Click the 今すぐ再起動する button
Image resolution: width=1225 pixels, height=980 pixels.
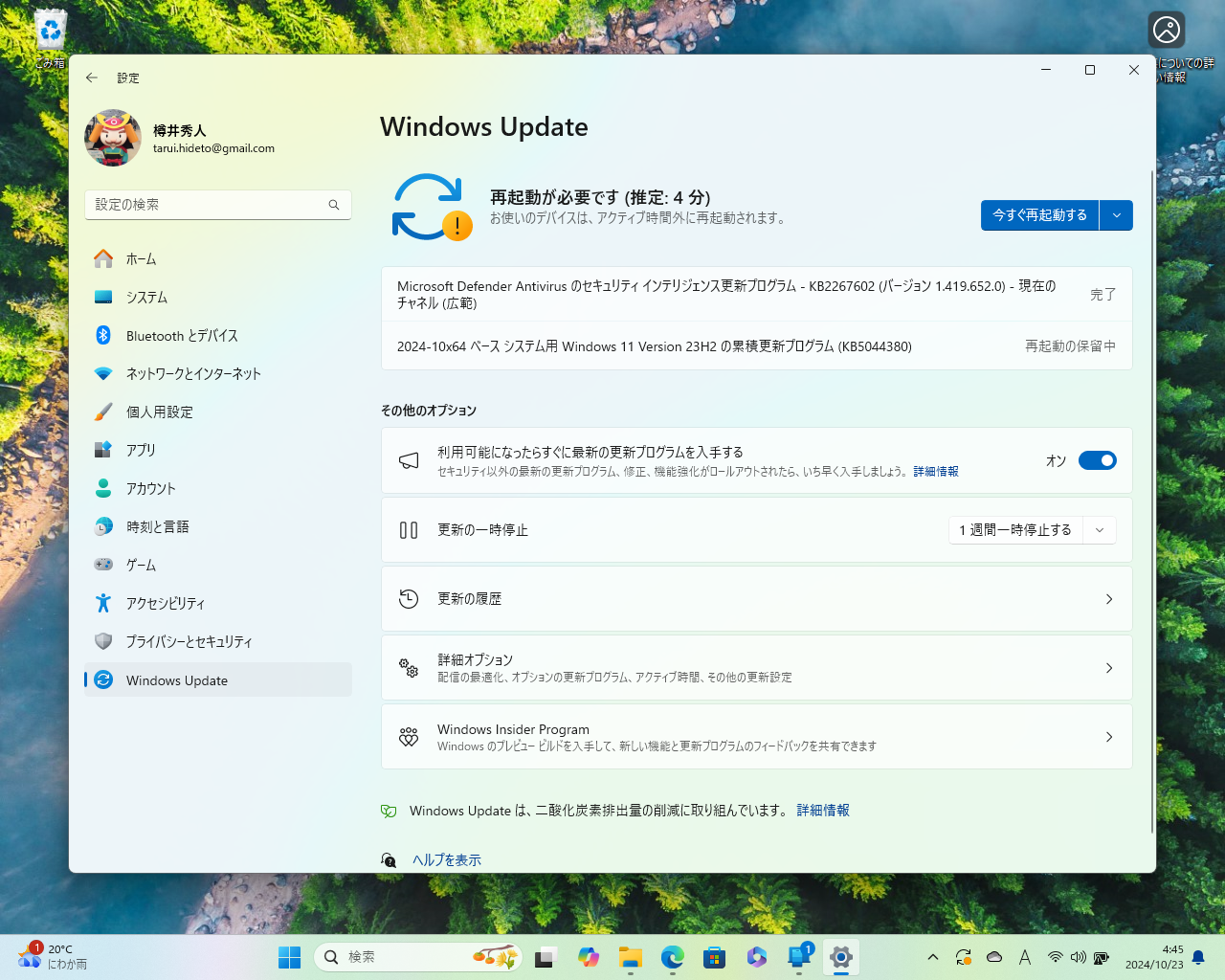pos(1040,215)
